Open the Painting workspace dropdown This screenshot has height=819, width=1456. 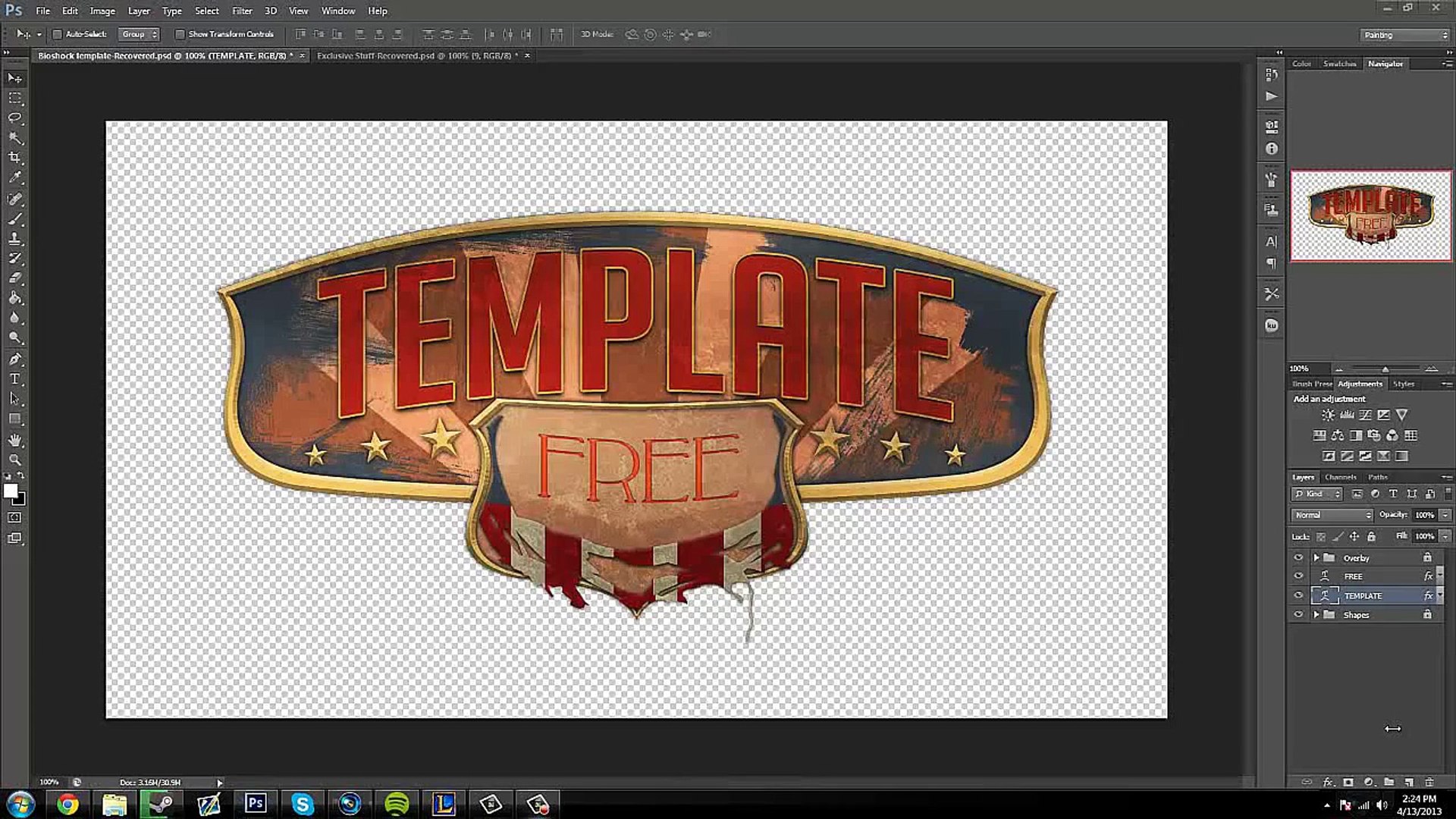[x=1404, y=35]
